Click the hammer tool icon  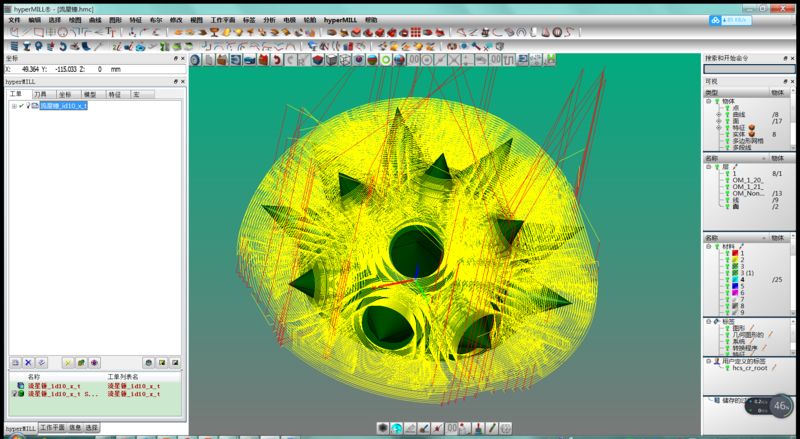[x=476, y=46]
